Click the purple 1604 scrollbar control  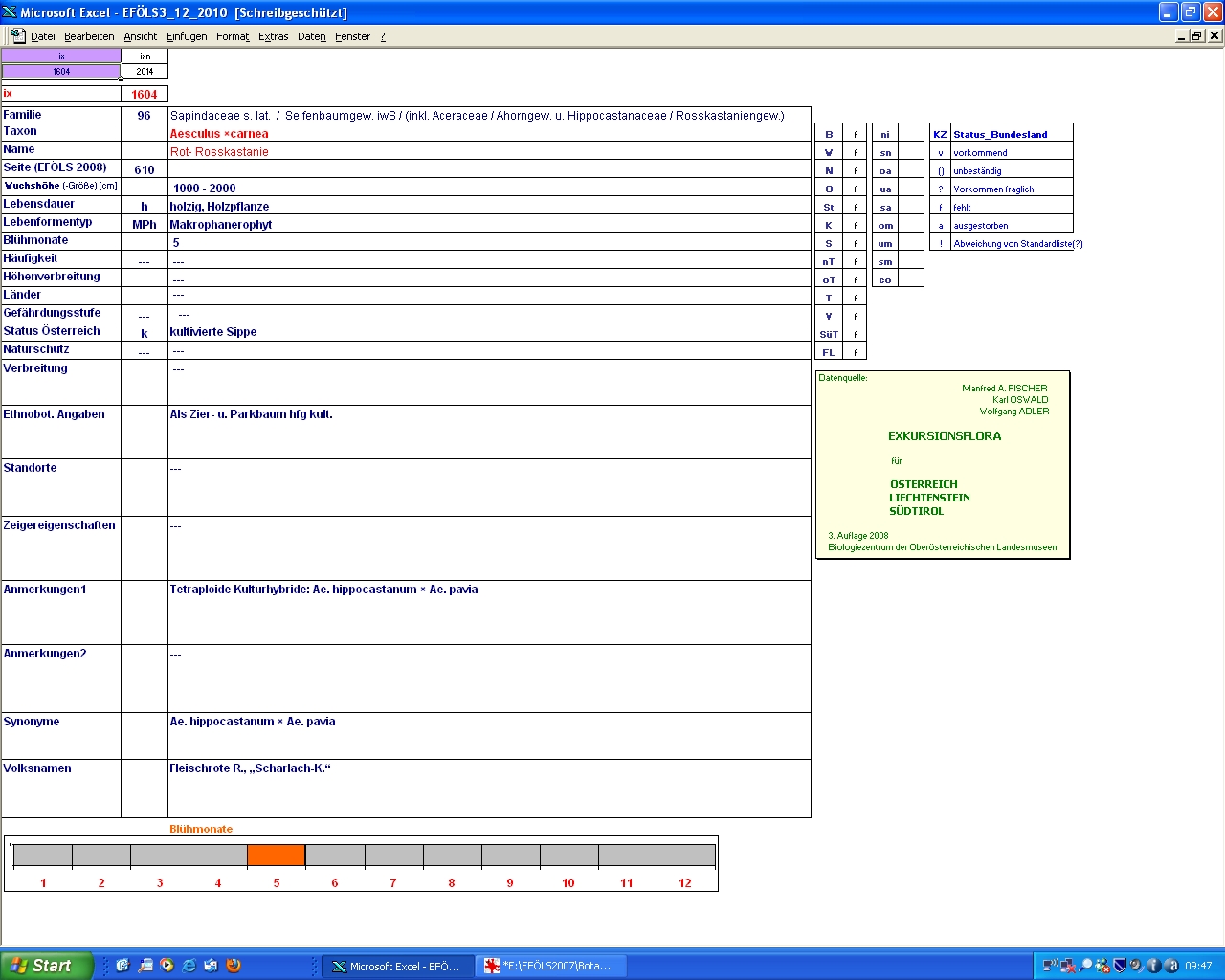61,72
